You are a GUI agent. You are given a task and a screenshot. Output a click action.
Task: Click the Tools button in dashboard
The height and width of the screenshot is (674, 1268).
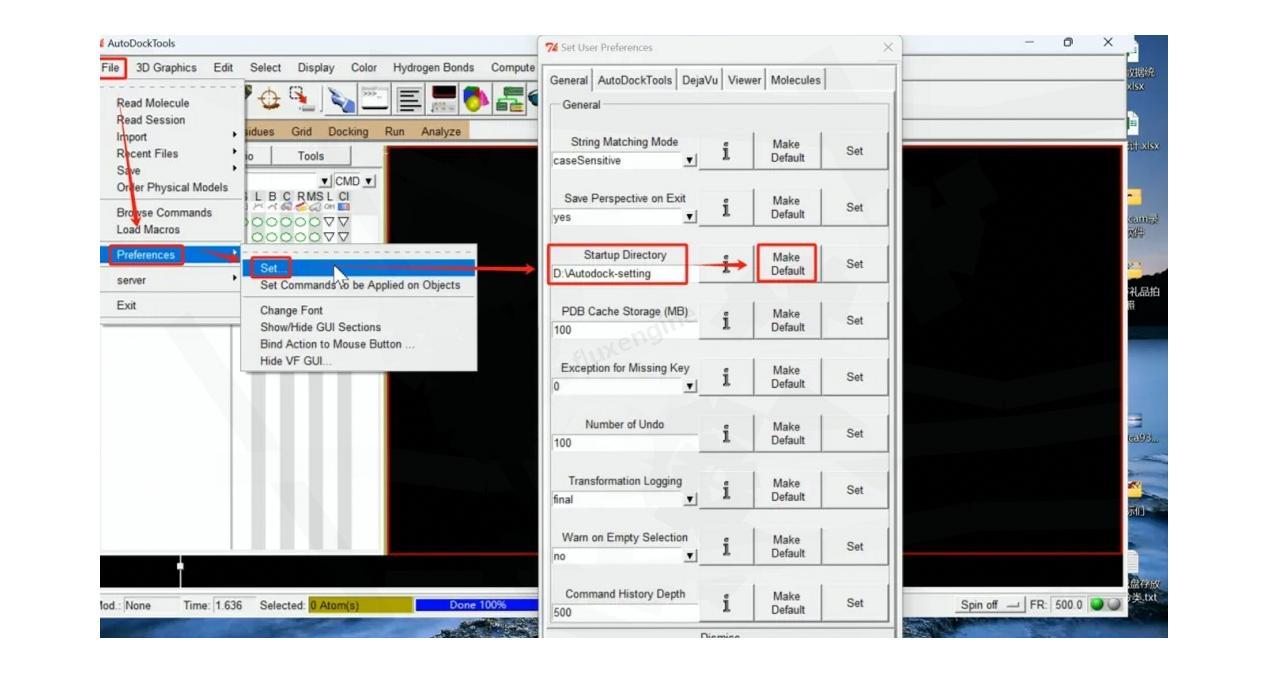[311, 156]
